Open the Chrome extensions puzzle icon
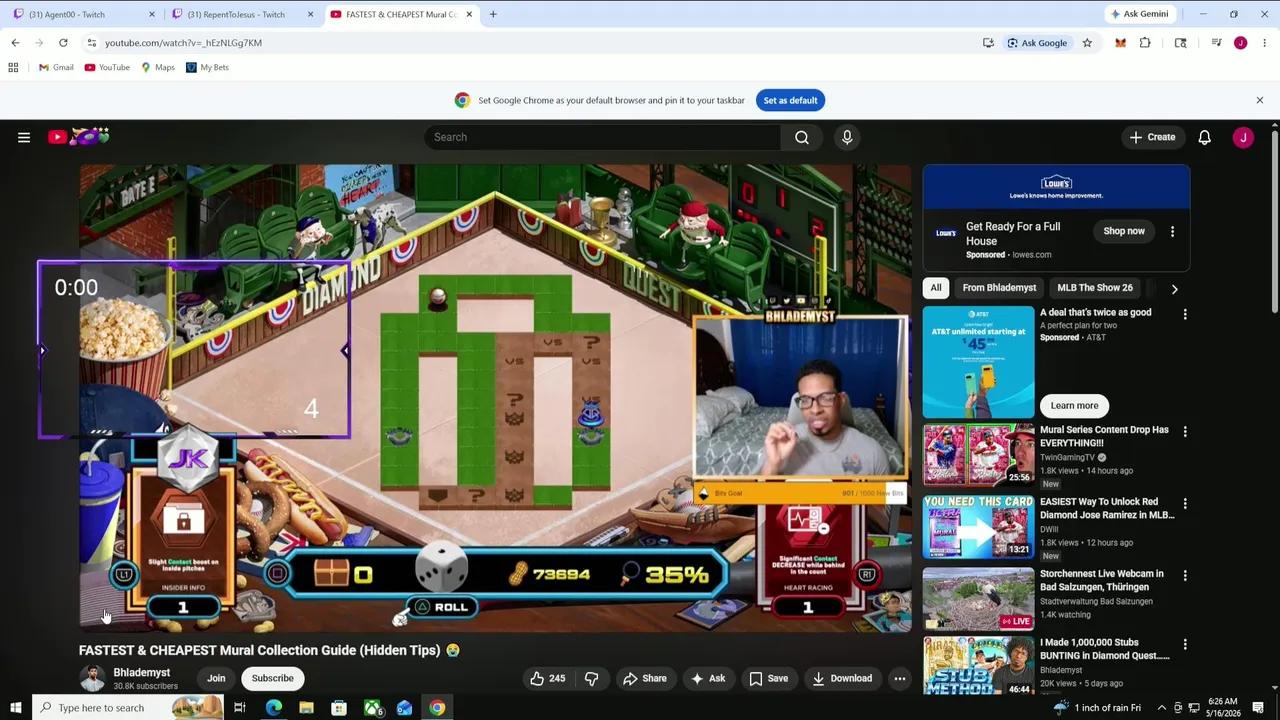The width and height of the screenshot is (1280, 720). (1145, 43)
